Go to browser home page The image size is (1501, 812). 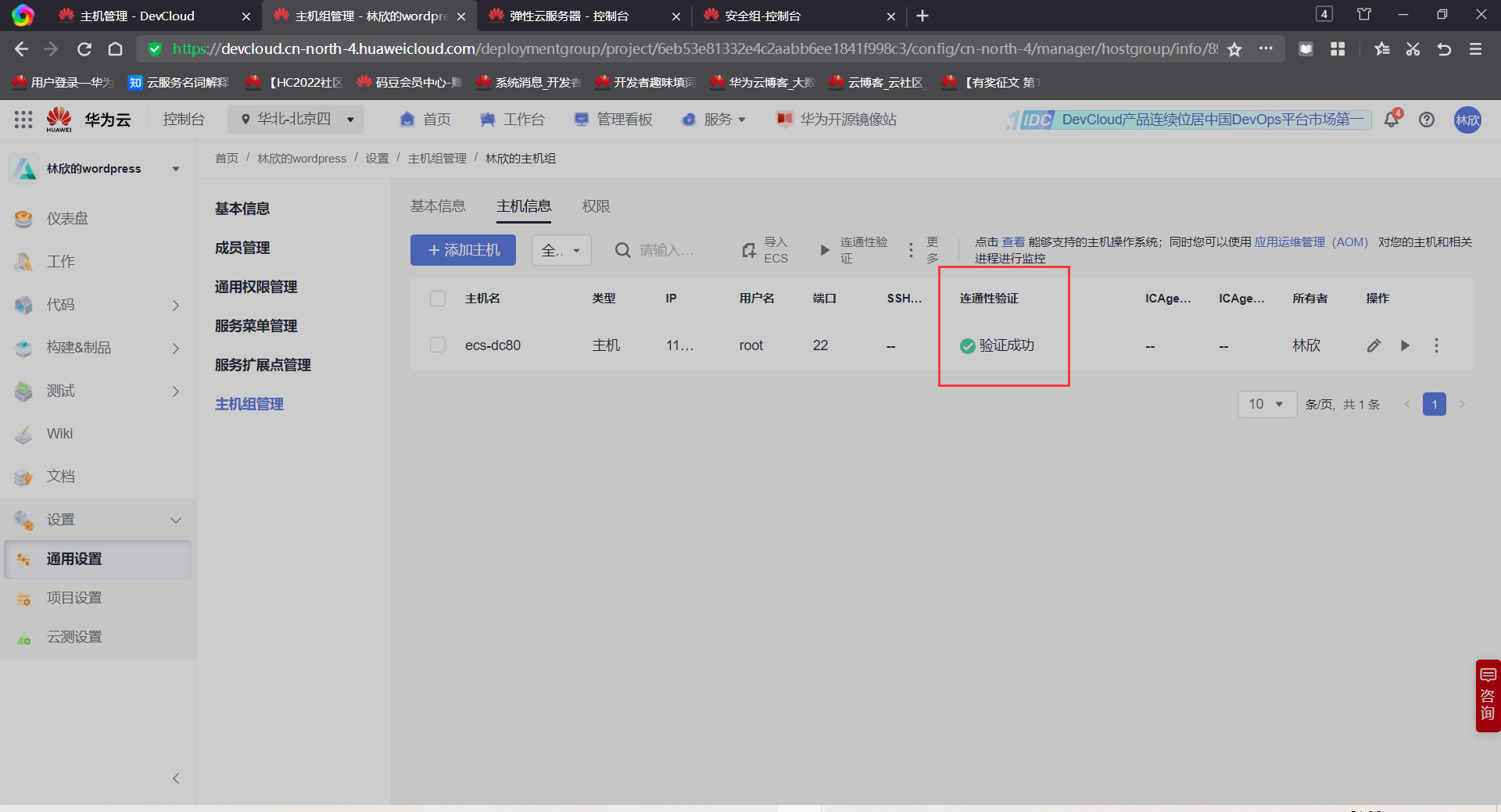[x=116, y=49]
